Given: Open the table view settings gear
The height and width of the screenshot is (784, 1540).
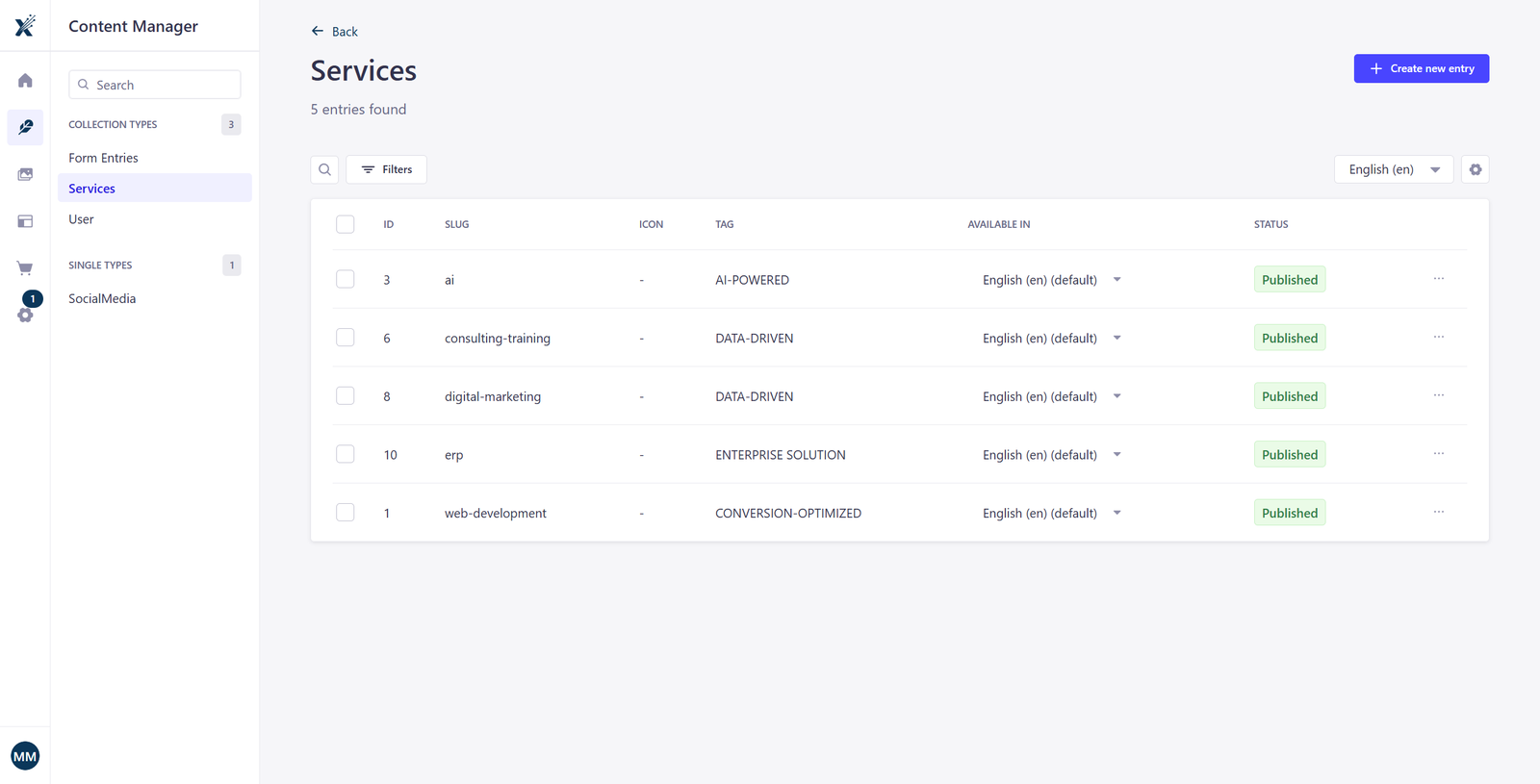Looking at the screenshot, I should coord(1475,169).
